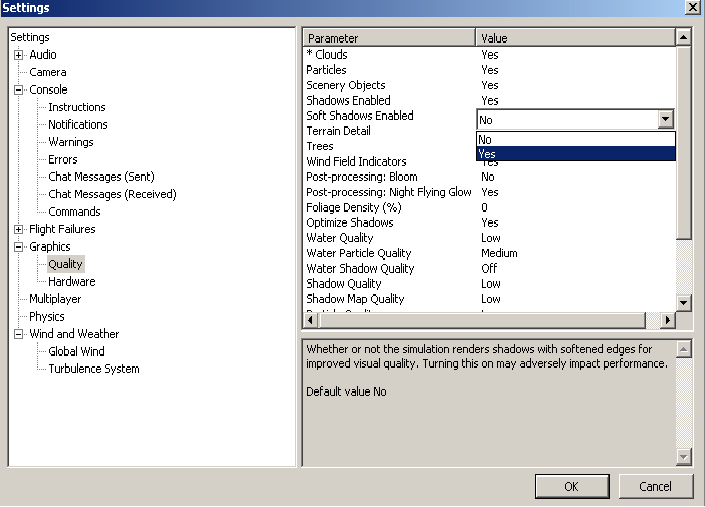Collapse the Wind and Weather node
Image resolution: width=705 pixels, height=507 pixels.
click(18, 334)
